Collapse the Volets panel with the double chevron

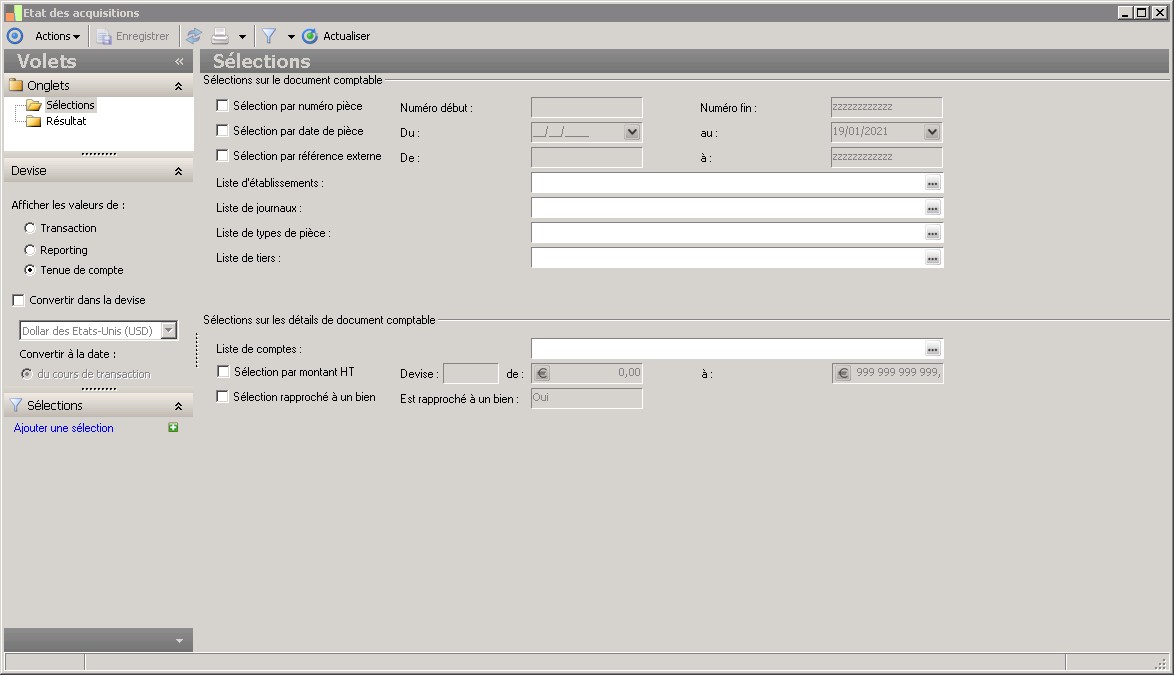tap(179, 61)
